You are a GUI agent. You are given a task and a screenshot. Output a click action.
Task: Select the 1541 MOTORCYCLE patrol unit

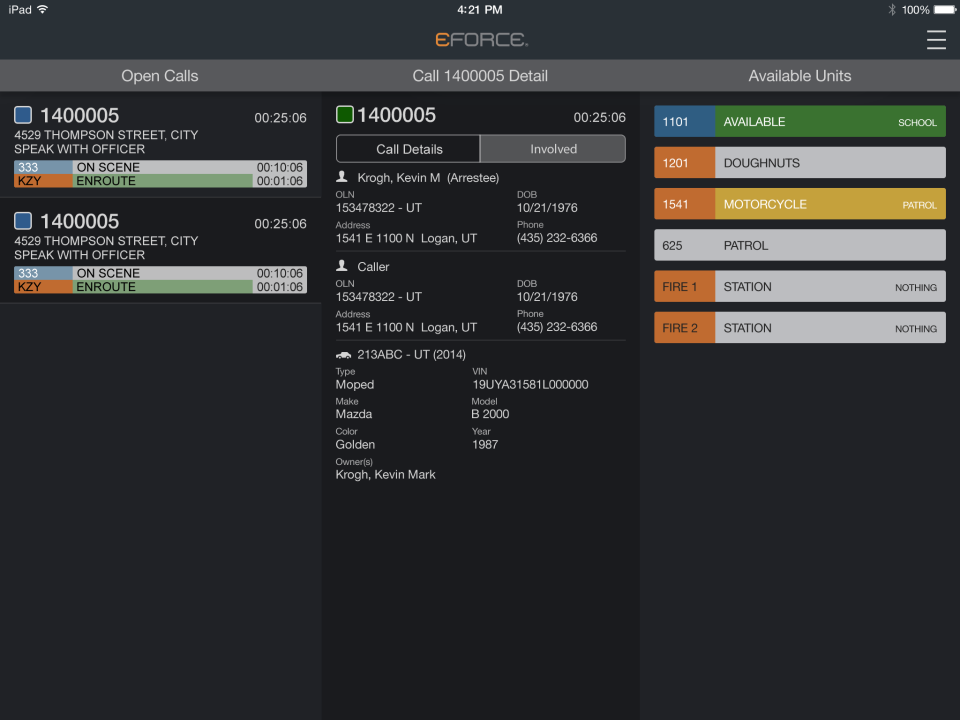coord(799,203)
